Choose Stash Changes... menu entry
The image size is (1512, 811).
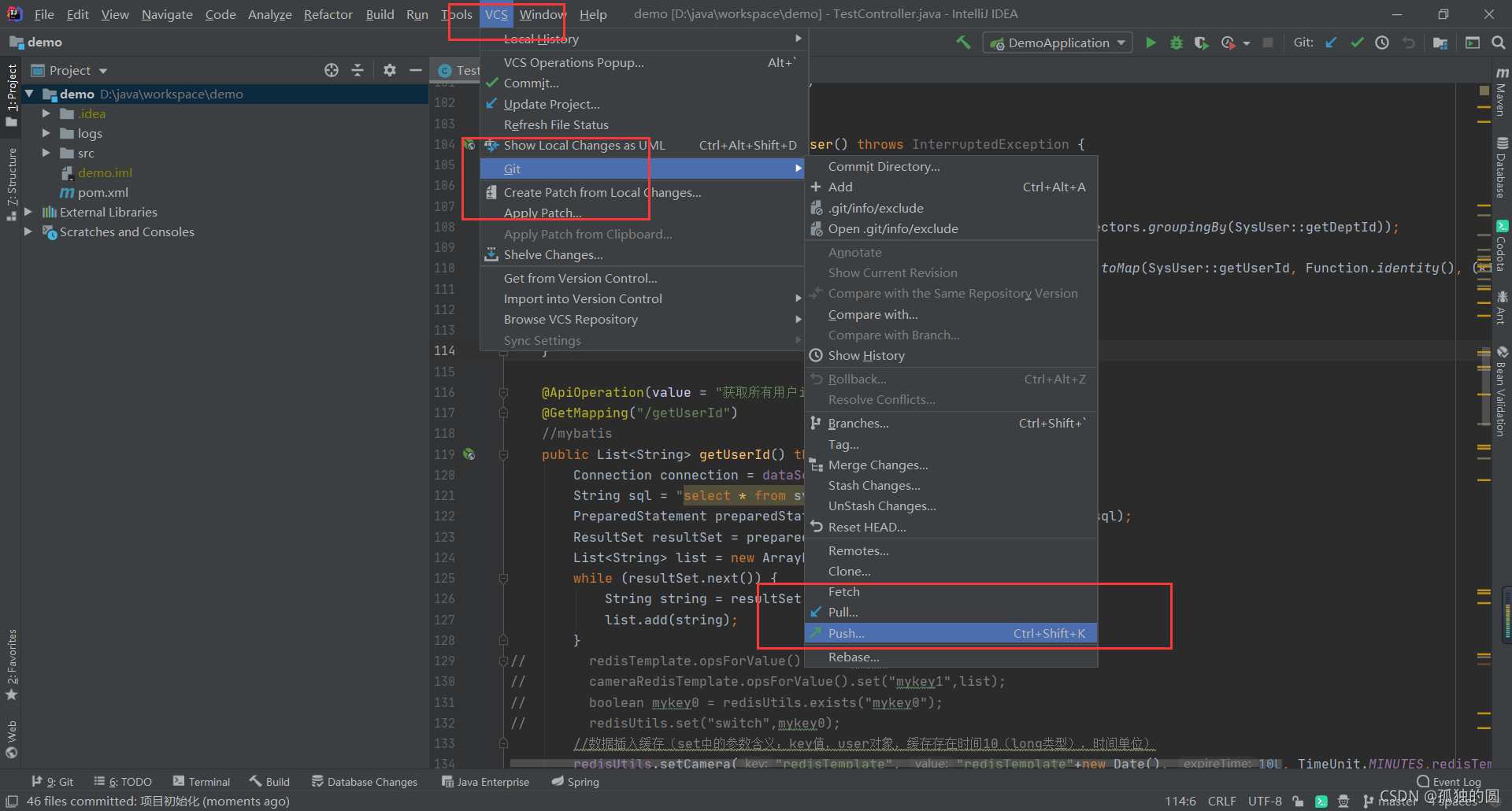coord(951,485)
